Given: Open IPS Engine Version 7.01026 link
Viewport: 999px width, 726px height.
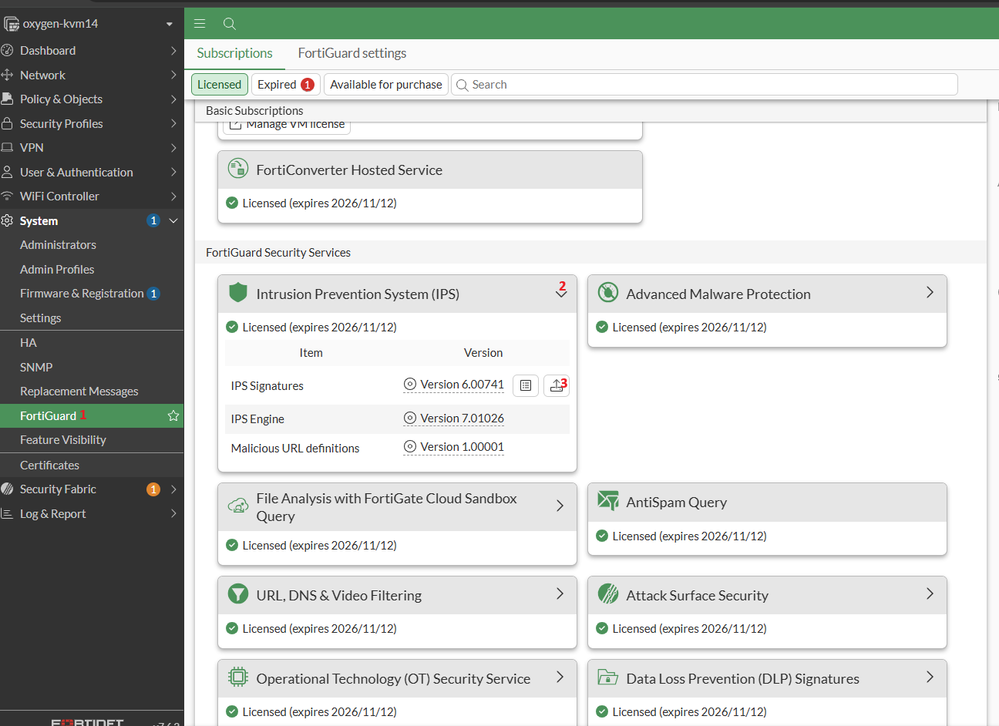Looking at the screenshot, I should [461, 418].
